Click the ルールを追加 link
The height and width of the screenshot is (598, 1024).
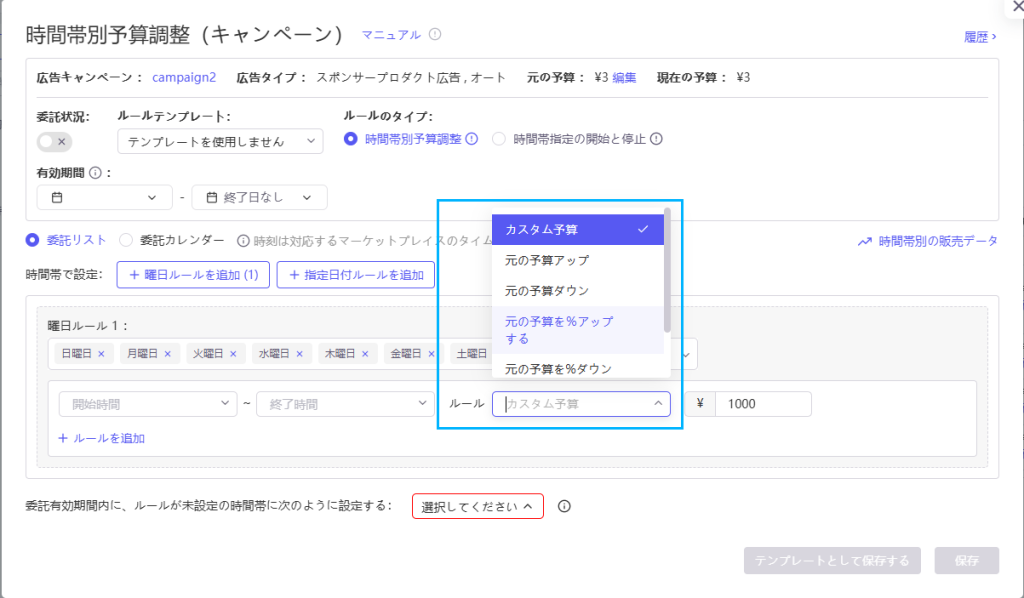click(x=102, y=439)
